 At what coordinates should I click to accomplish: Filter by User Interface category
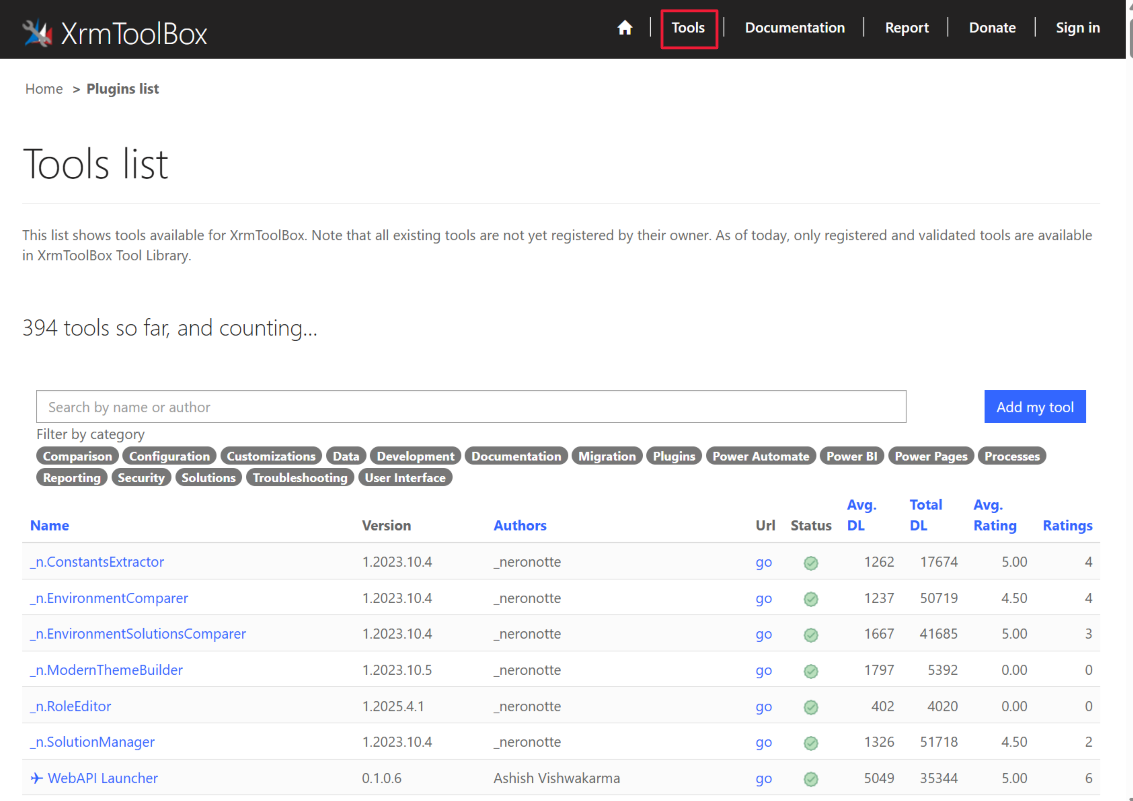pyautogui.click(x=405, y=478)
